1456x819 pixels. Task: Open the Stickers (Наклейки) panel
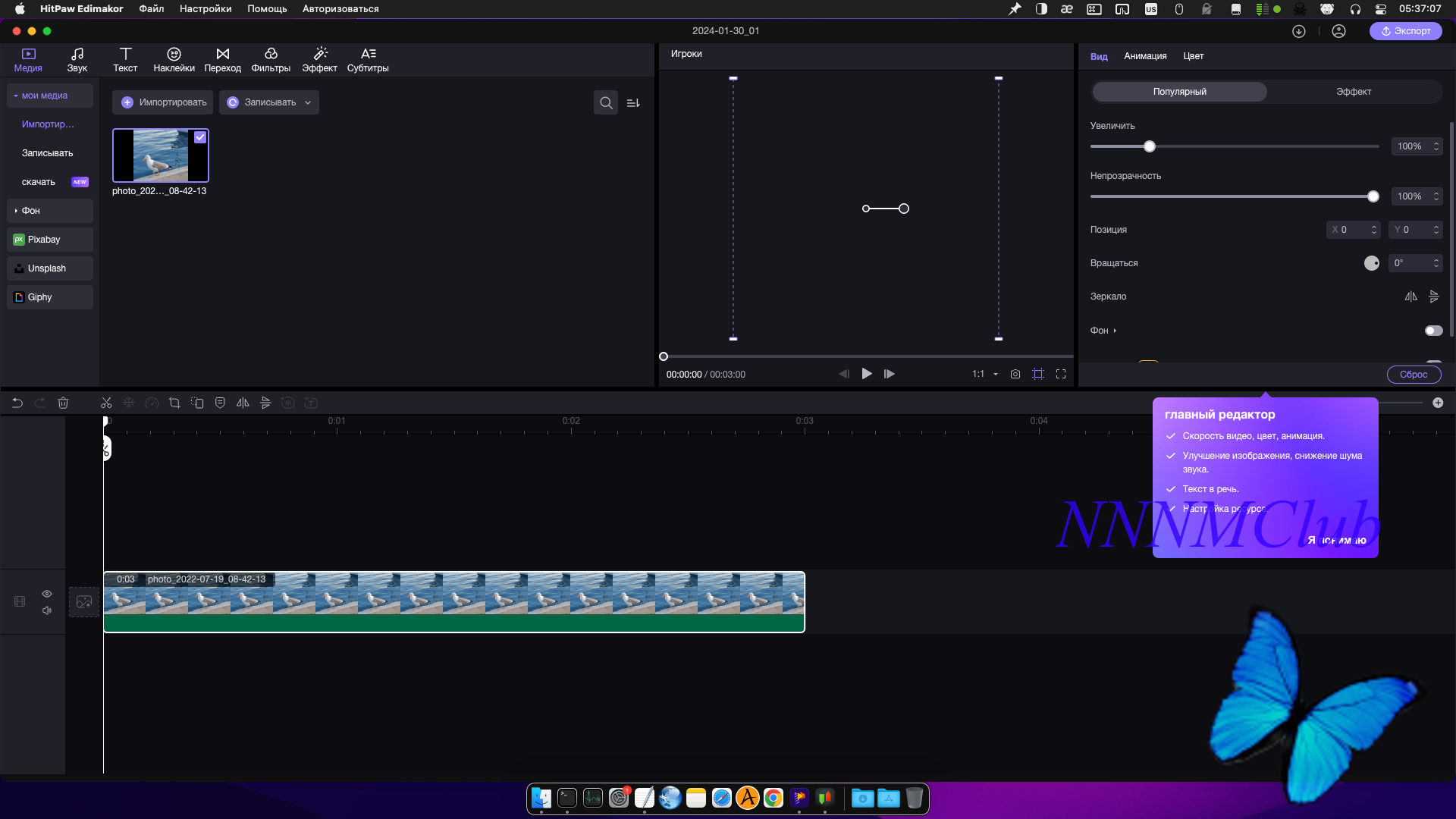tap(174, 59)
